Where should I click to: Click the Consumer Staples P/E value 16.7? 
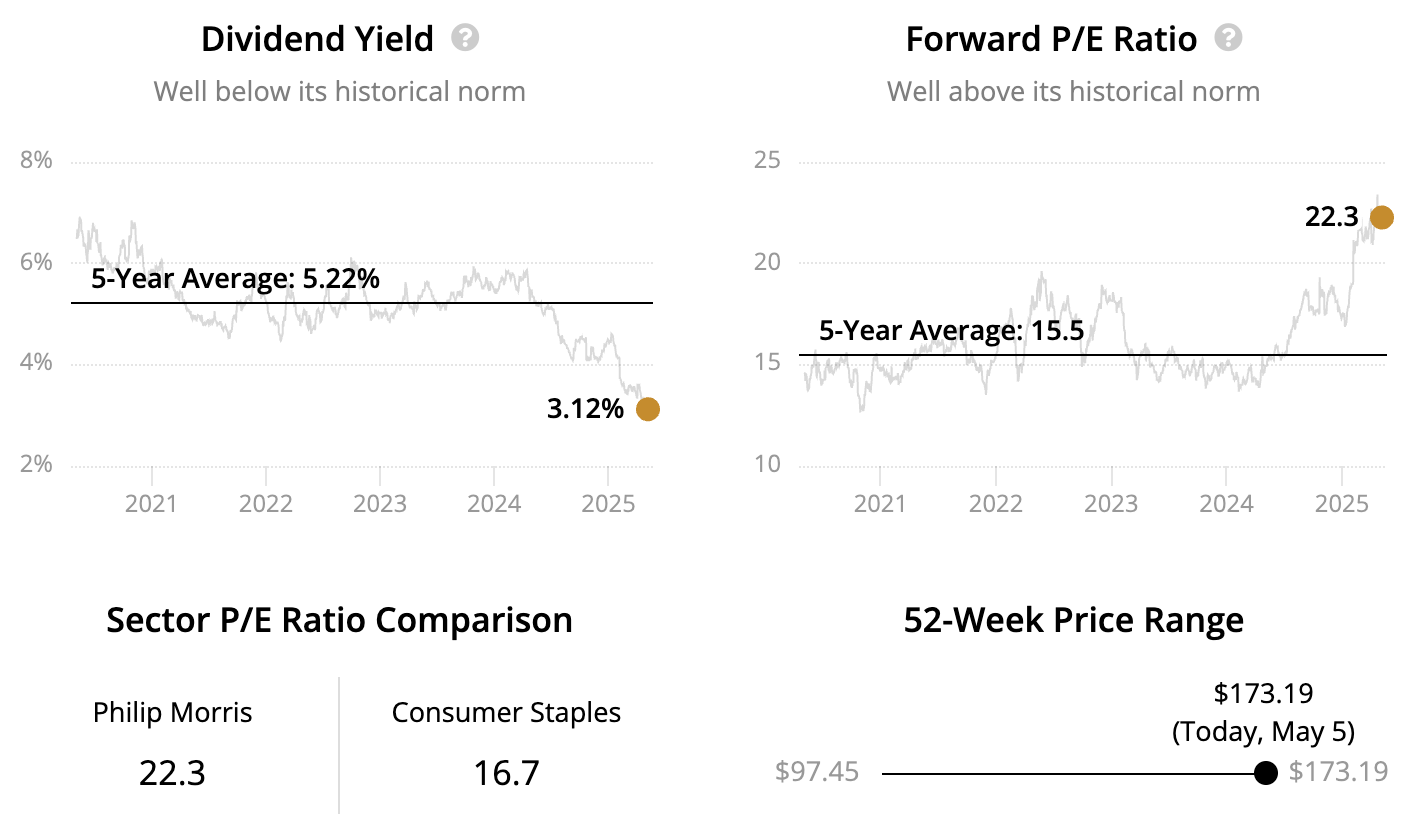click(x=506, y=772)
